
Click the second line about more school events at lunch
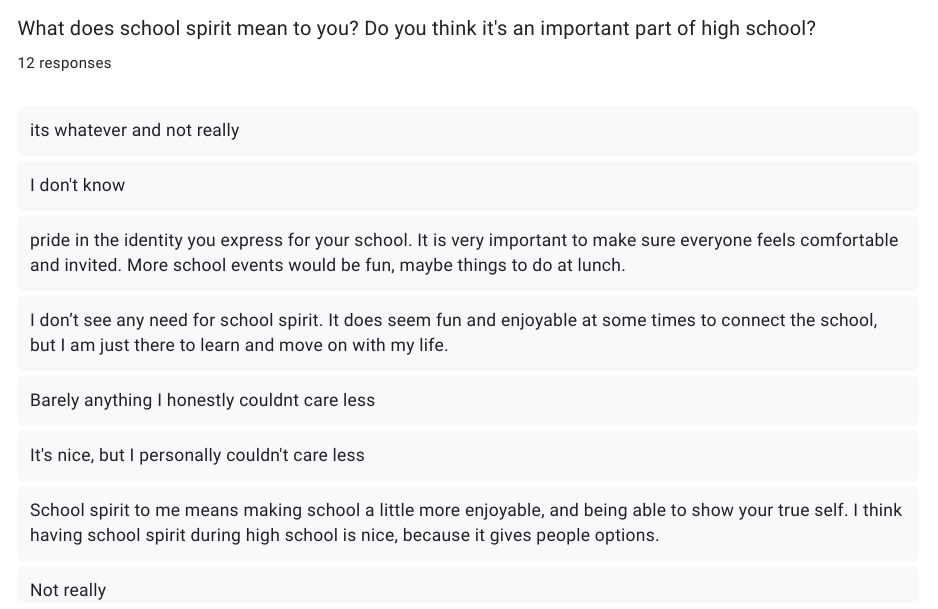328,265
